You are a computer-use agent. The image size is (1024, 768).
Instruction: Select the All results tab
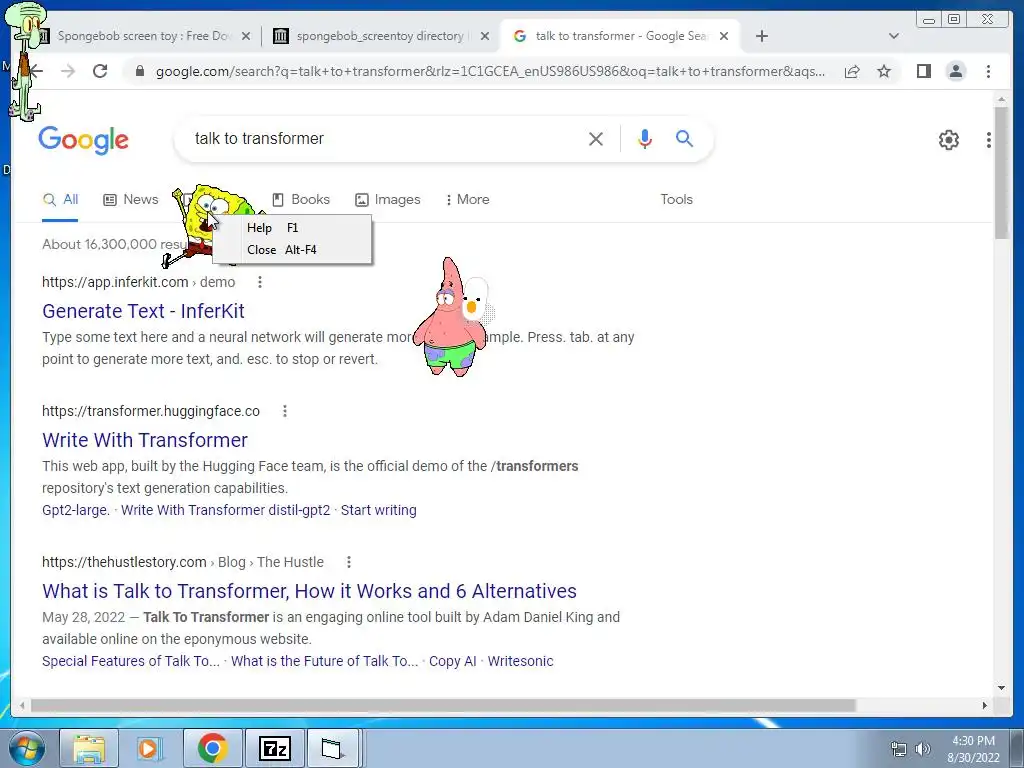coord(60,199)
